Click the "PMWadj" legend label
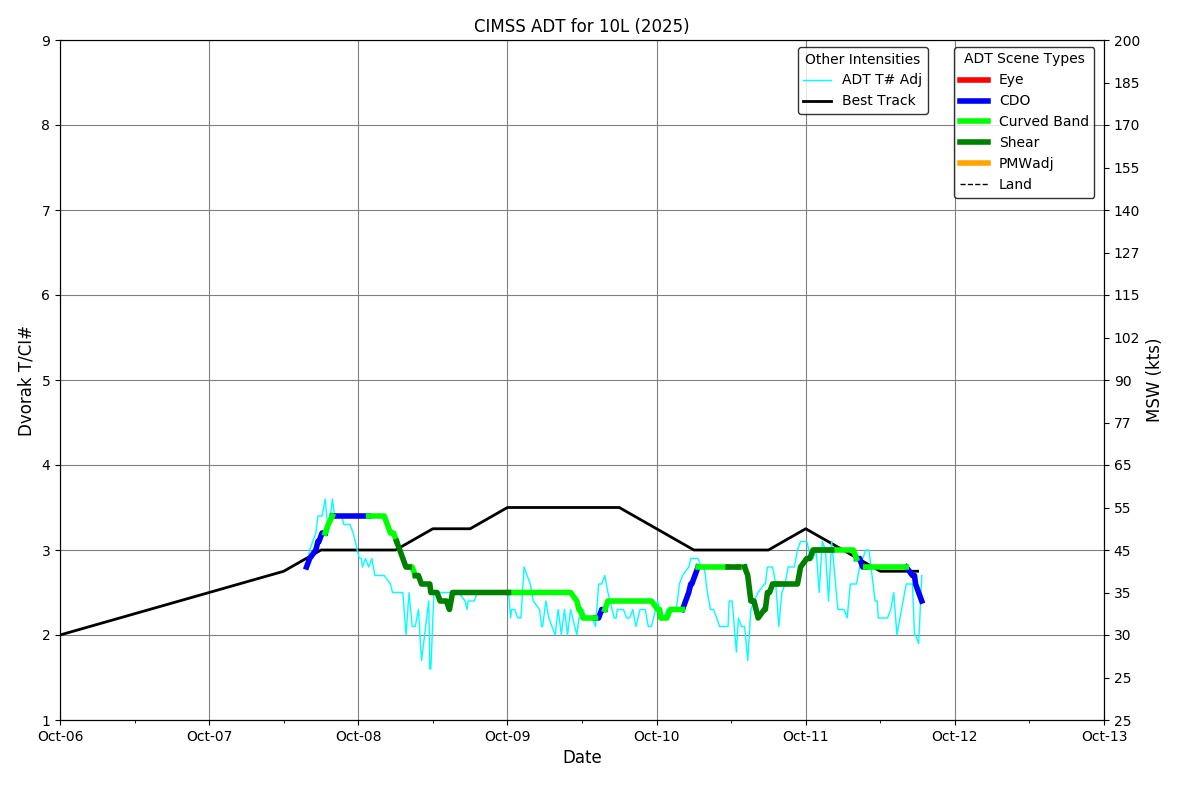This screenshot has height=800, width=1200. 1026,164
